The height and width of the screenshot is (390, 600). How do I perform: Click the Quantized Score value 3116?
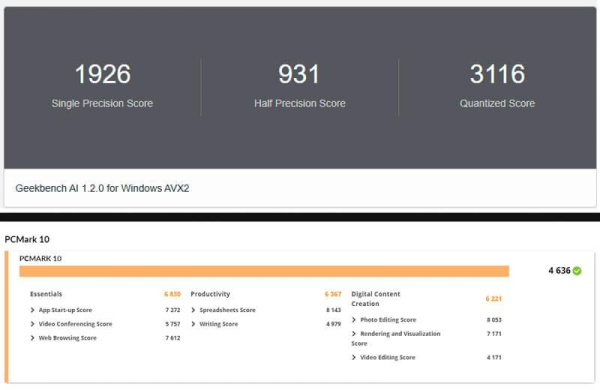(x=497, y=74)
